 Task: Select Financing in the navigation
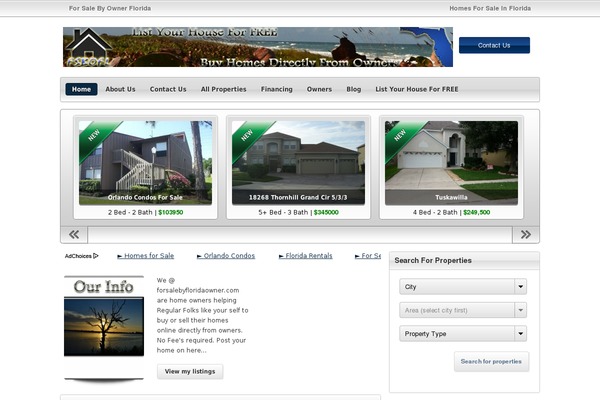(x=277, y=89)
